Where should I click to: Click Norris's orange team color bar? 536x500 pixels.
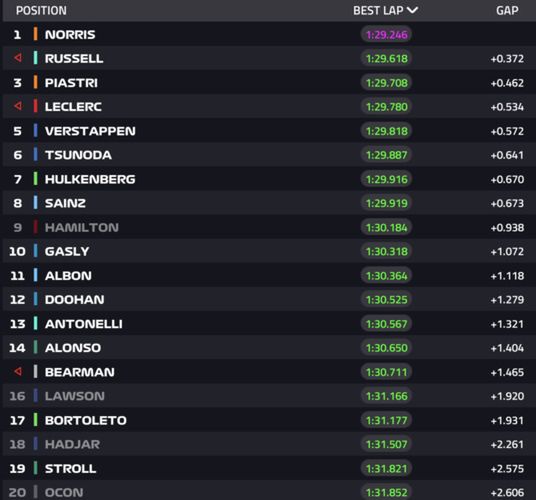[x=36, y=34]
